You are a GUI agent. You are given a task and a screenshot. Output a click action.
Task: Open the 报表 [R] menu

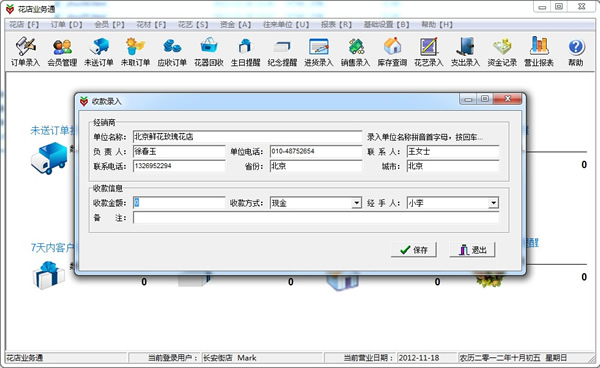pyautogui.click(x=336, y=25)
